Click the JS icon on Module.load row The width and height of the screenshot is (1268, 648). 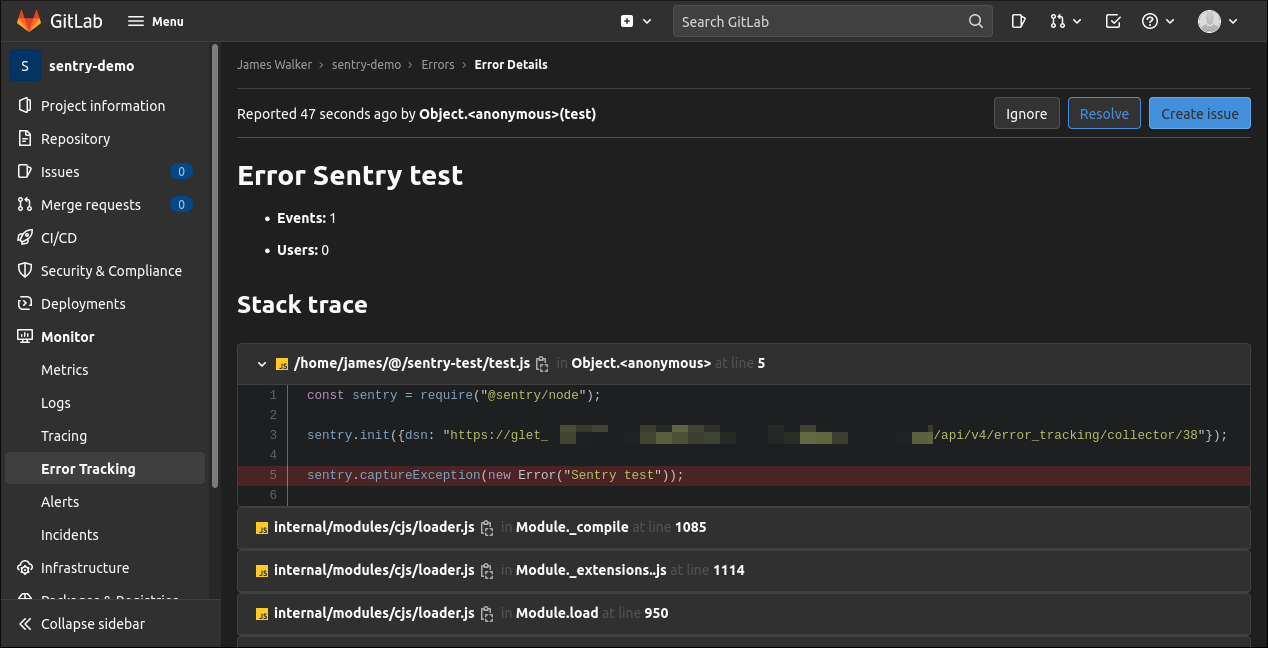262,613
